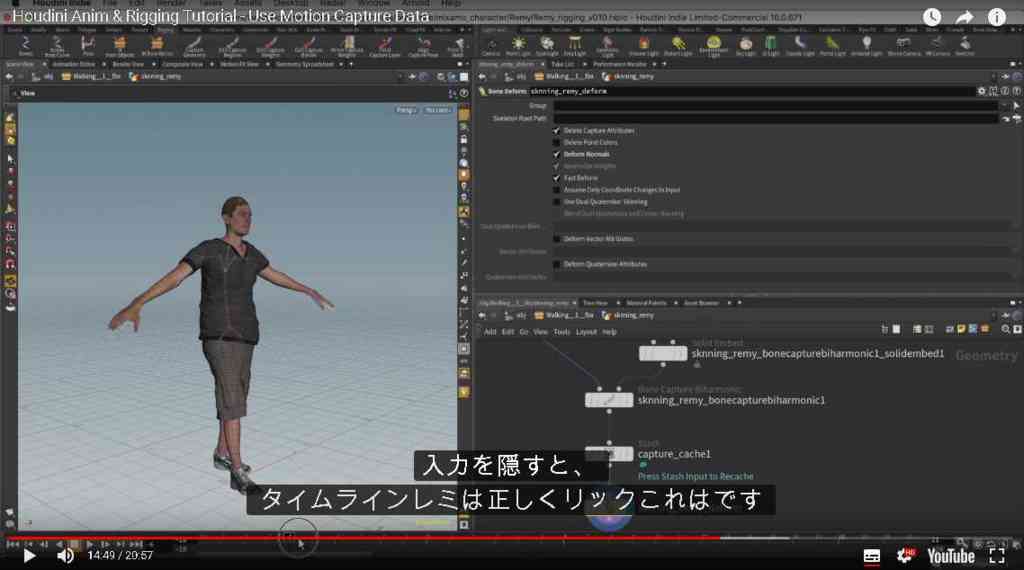Select the capture_cache1 stash node

(609, 453)
